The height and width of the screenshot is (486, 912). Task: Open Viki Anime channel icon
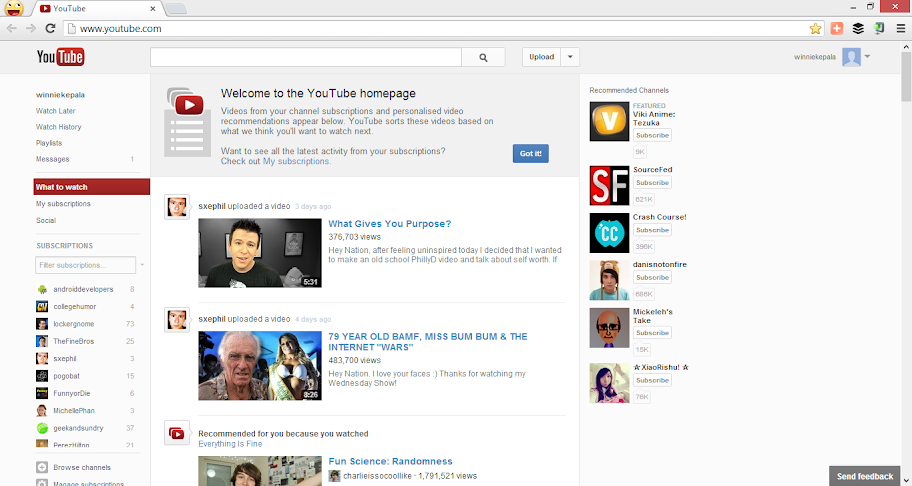pyautogui.click(x=609, y=122)
